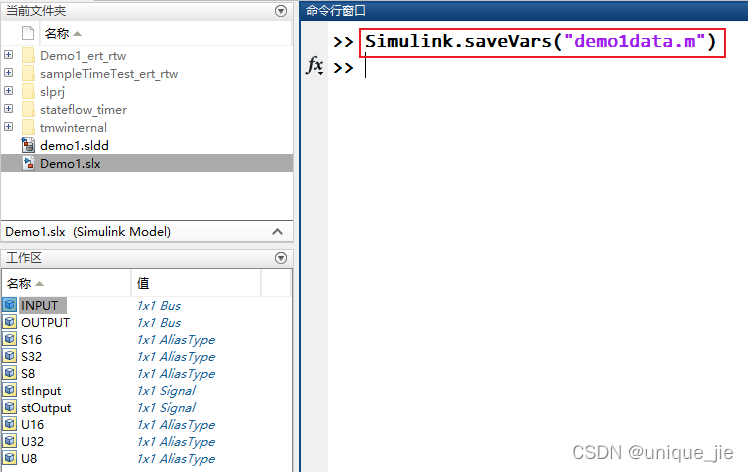Open the Workspace panel actions menu
Screen dimensions: 748x472
point(281,258)
